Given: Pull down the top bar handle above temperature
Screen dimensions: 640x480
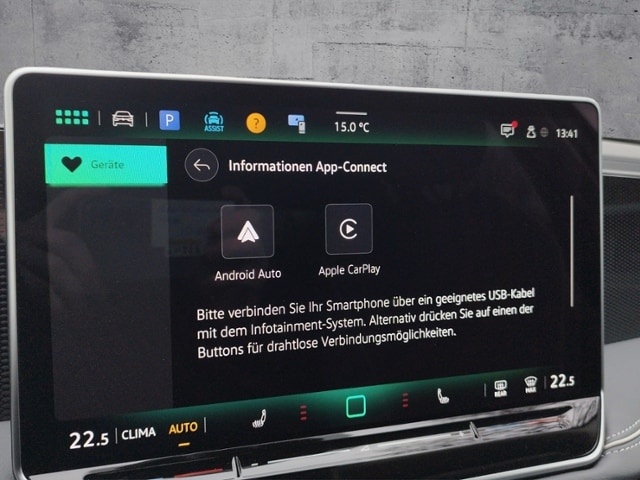Looking at the screenshot, I should pyautogui.click(x=351, y=113).
